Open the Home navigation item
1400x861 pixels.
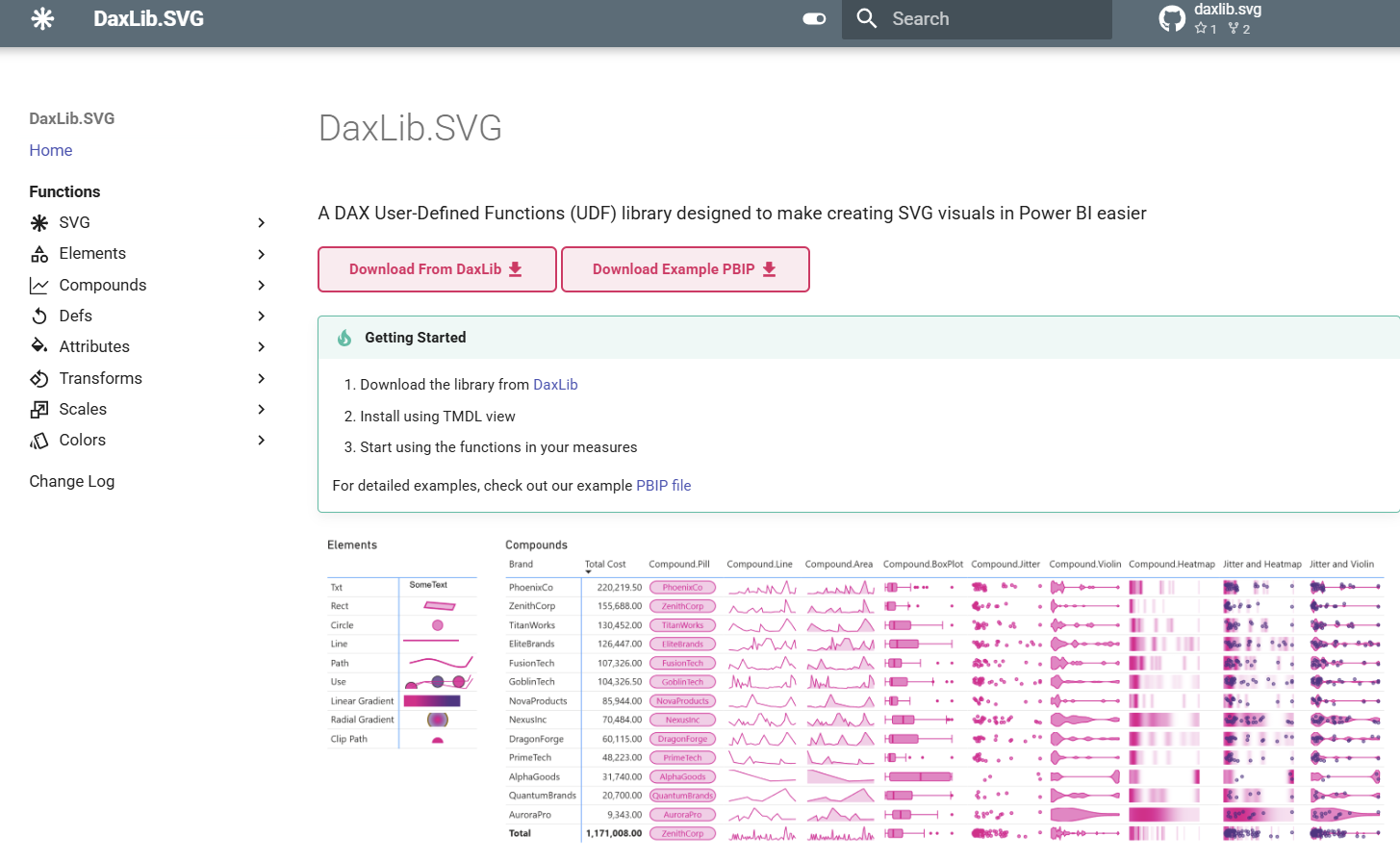(x=50, y=150)
